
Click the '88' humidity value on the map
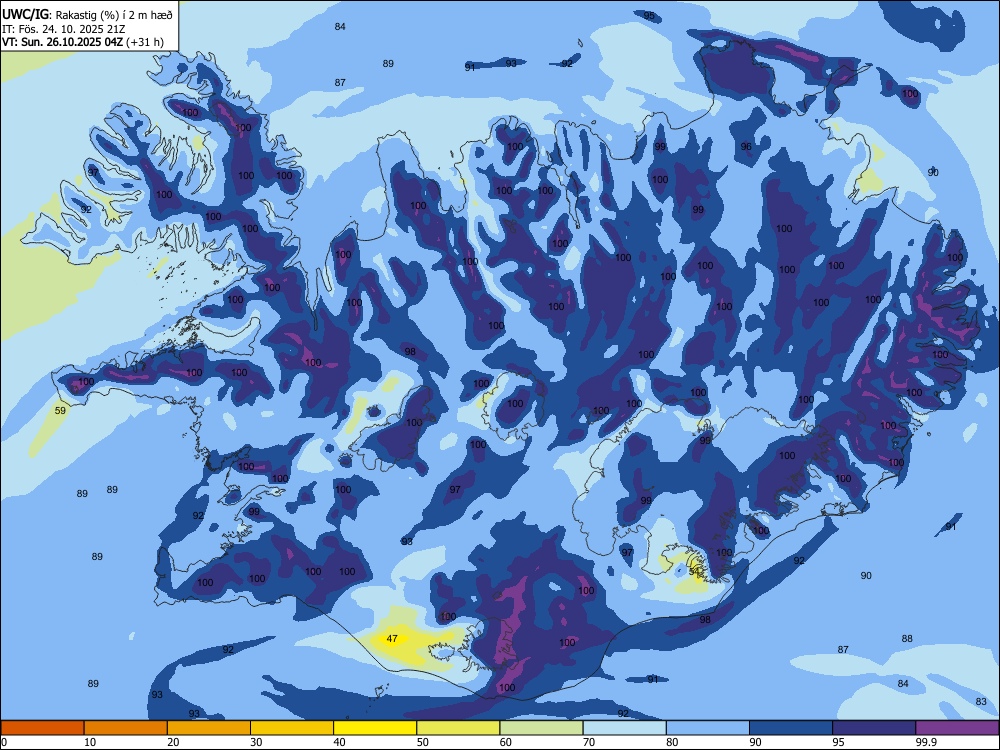pos(907,638)
